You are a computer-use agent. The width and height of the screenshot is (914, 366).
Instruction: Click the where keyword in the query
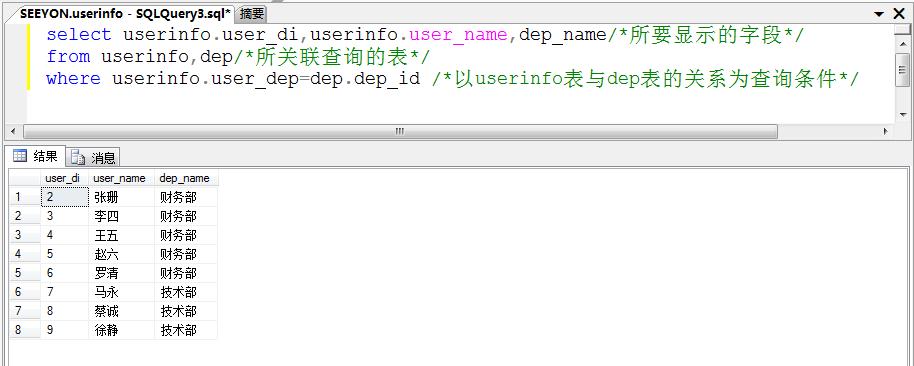pyautogui.click(x=73, y=79)
